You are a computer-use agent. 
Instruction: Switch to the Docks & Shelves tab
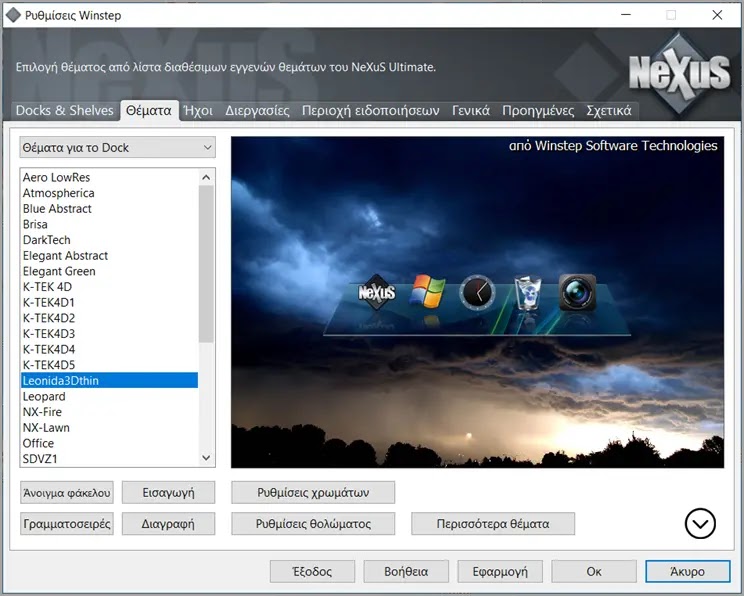click(x=65, y=111)
